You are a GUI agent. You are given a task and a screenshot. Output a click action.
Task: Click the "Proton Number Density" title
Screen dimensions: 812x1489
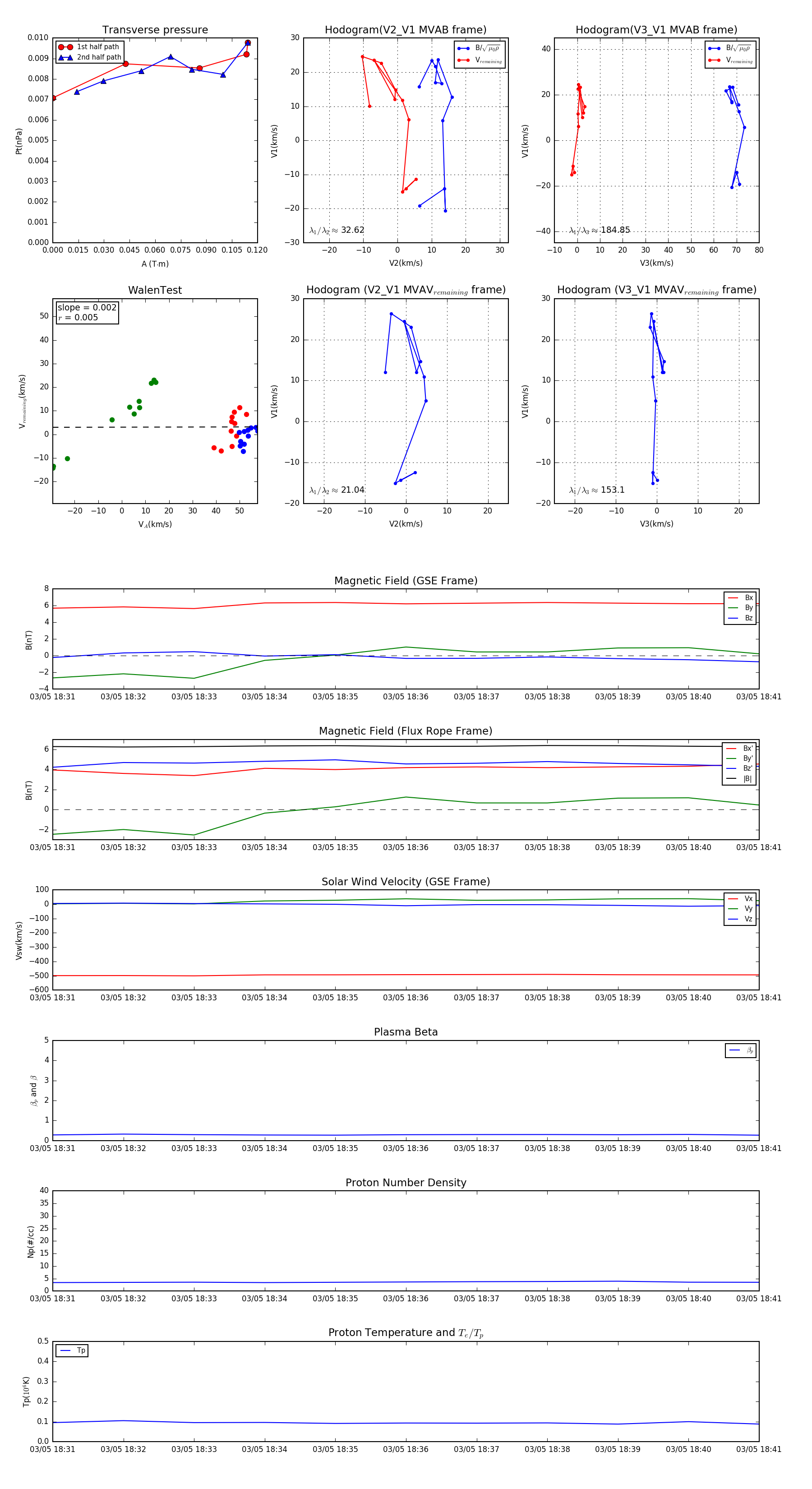pos(405,1183)
